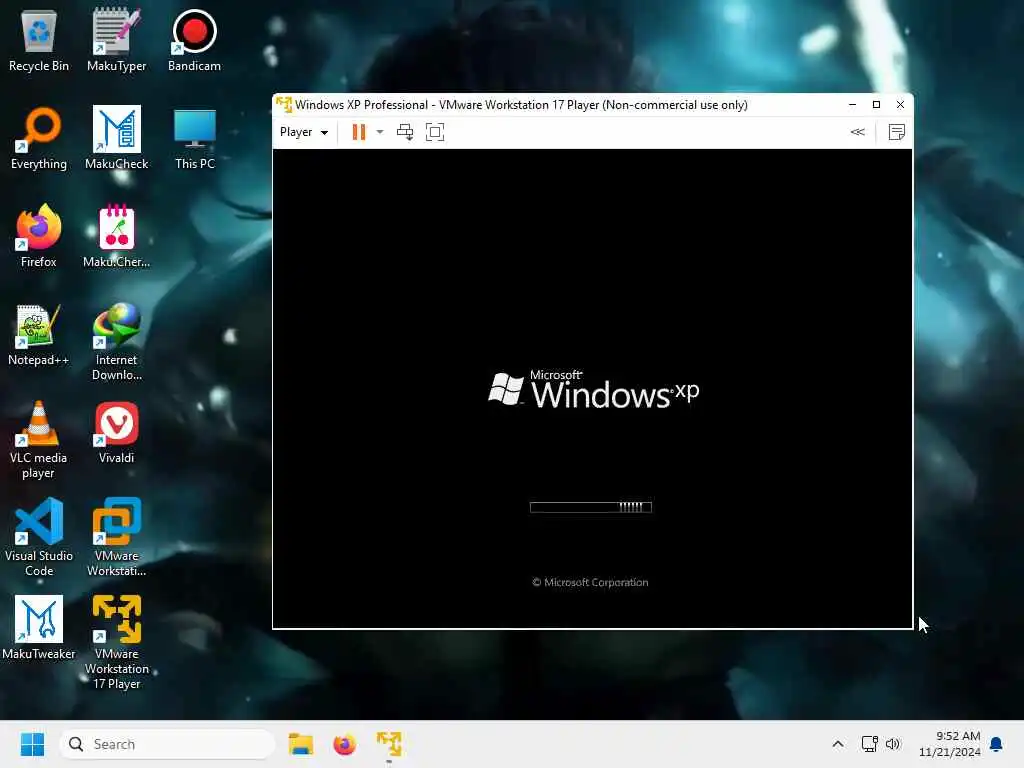Minimize the VMware Player window
The width and height of the screenshot is (1024, 768).
tap(852, 104)
